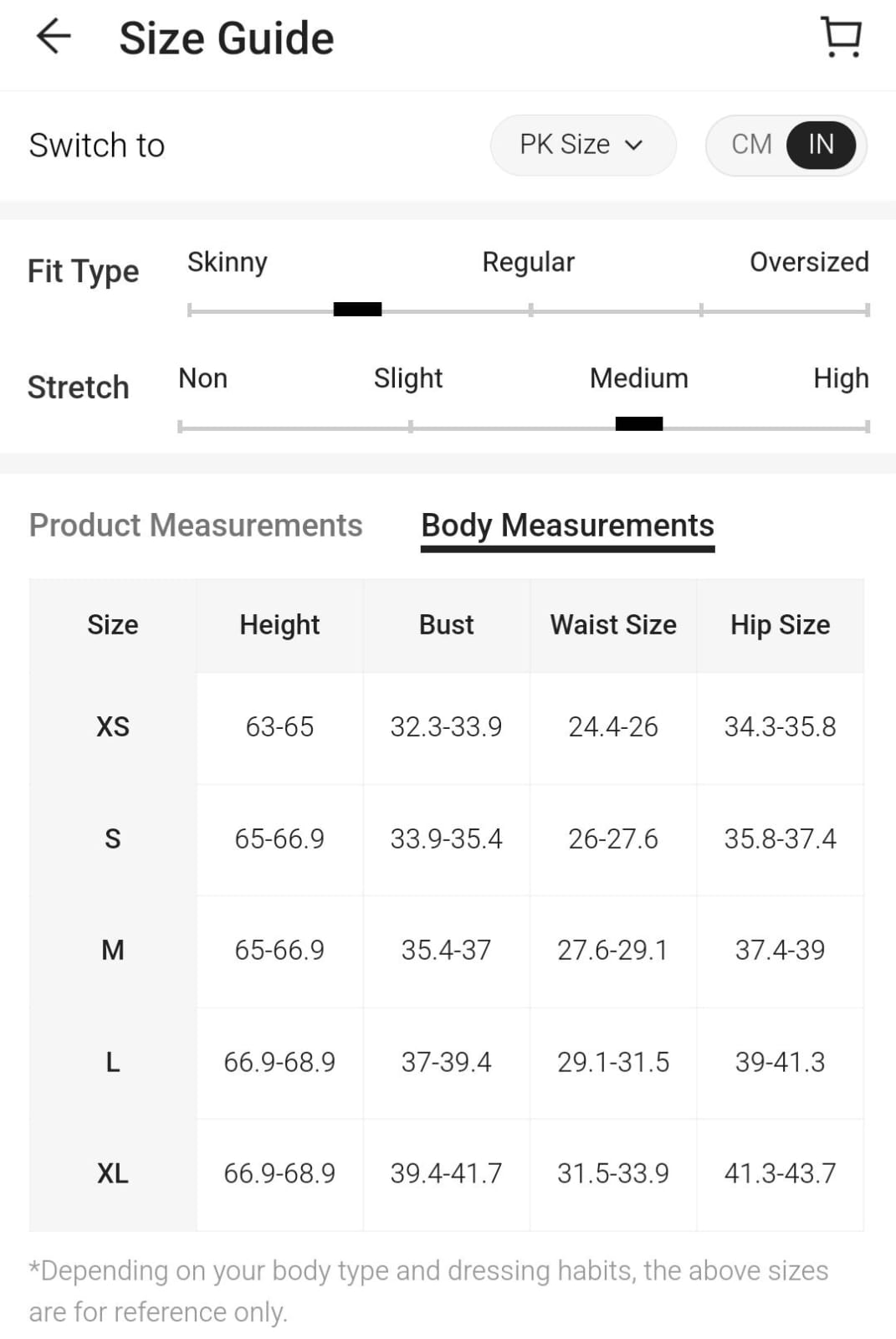Select the XS size row label
The height and width of the screenshot is (1339, 896).
[x=113, y=726]
